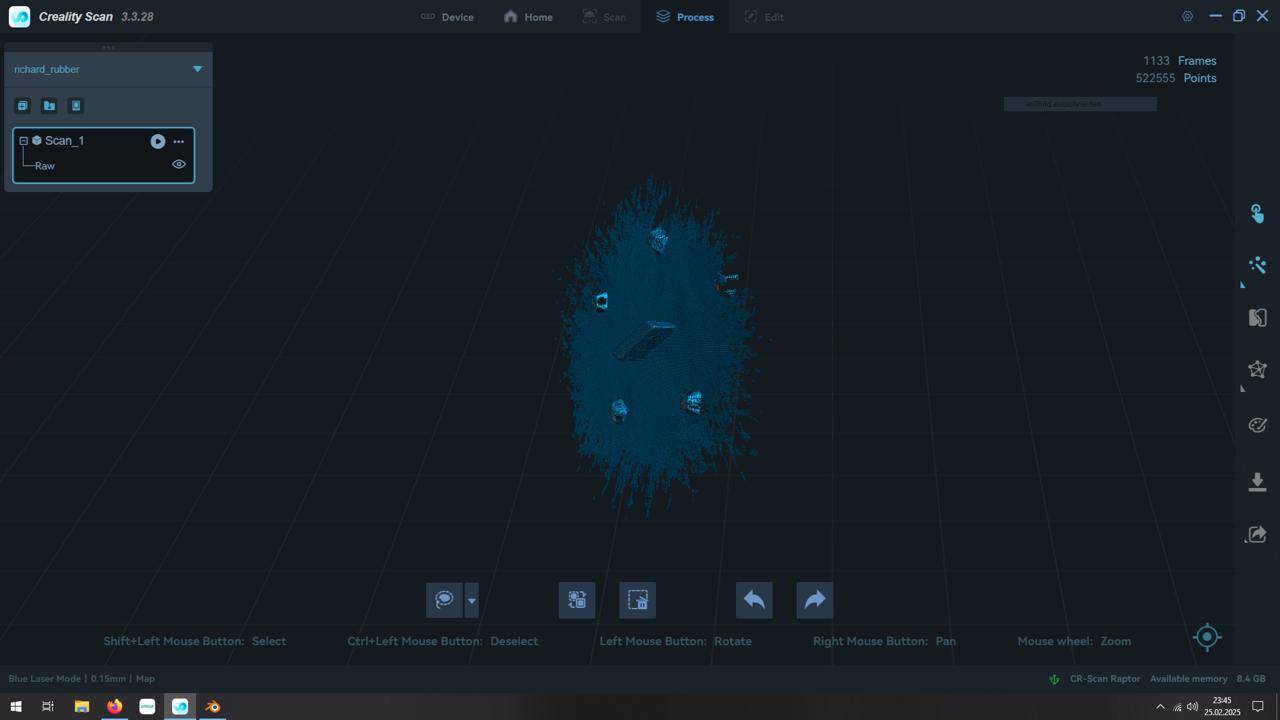Viewport: 1280px width, 720px height.
Task: Click the invert selection icon
Action: (577, 600)
